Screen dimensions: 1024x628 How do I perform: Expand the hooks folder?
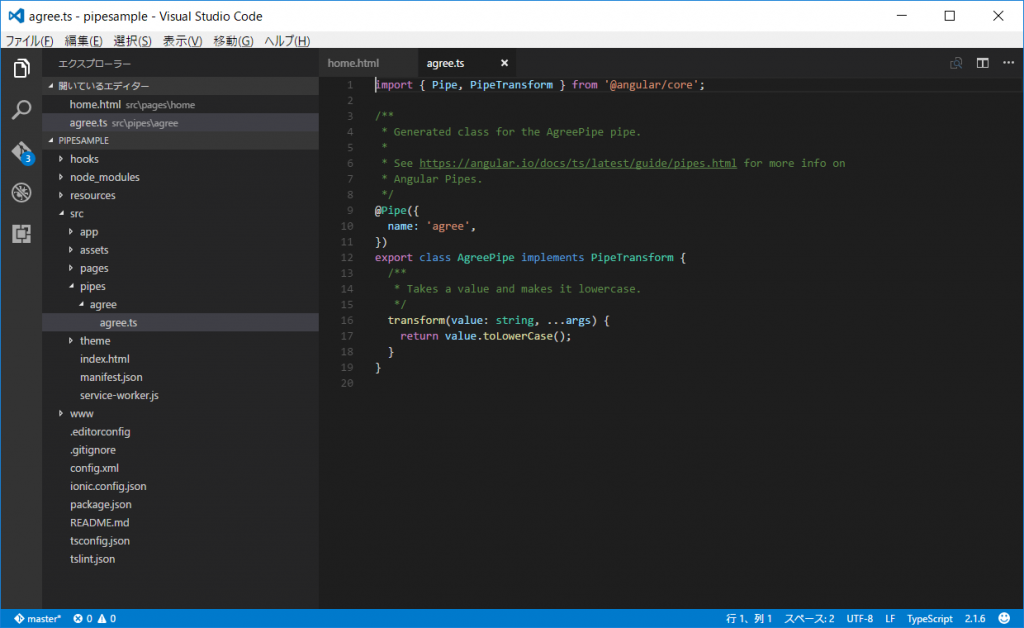pos(84,159)
